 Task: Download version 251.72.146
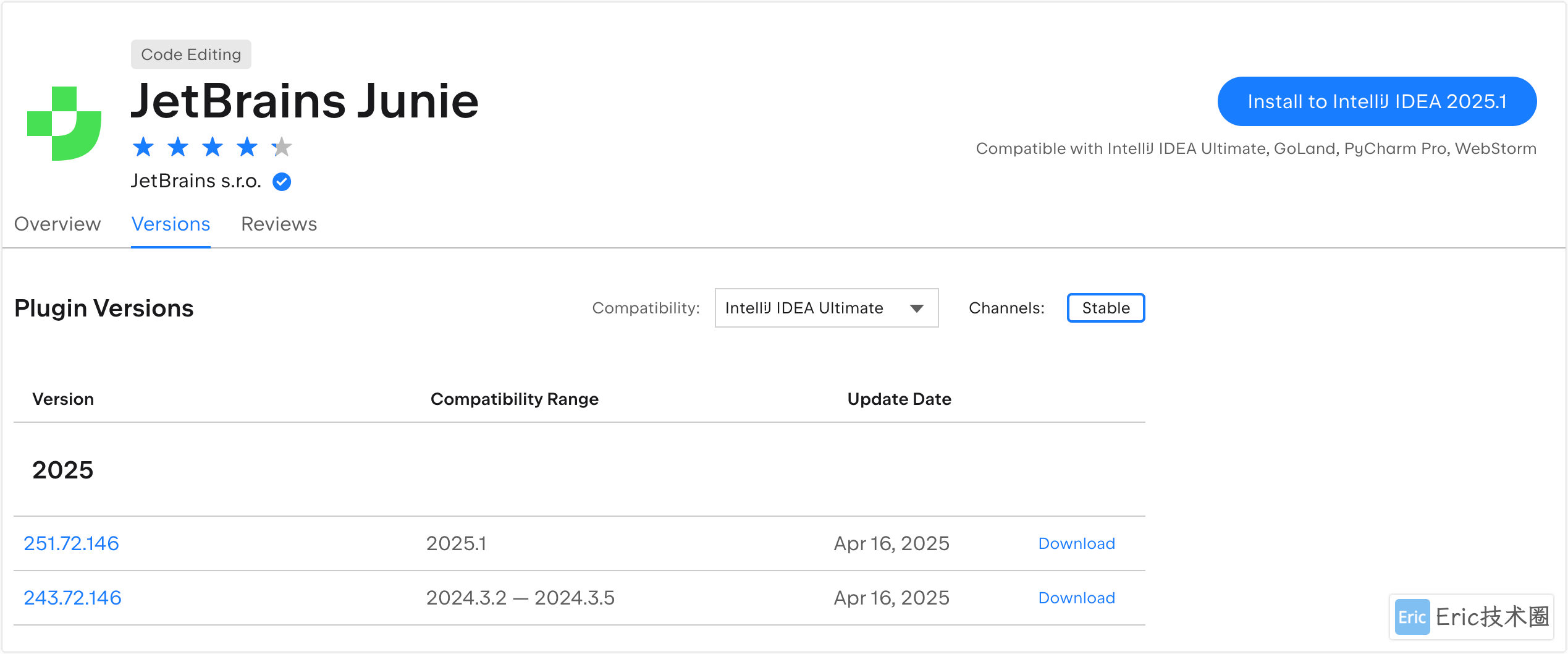(x=1077, y=543)
